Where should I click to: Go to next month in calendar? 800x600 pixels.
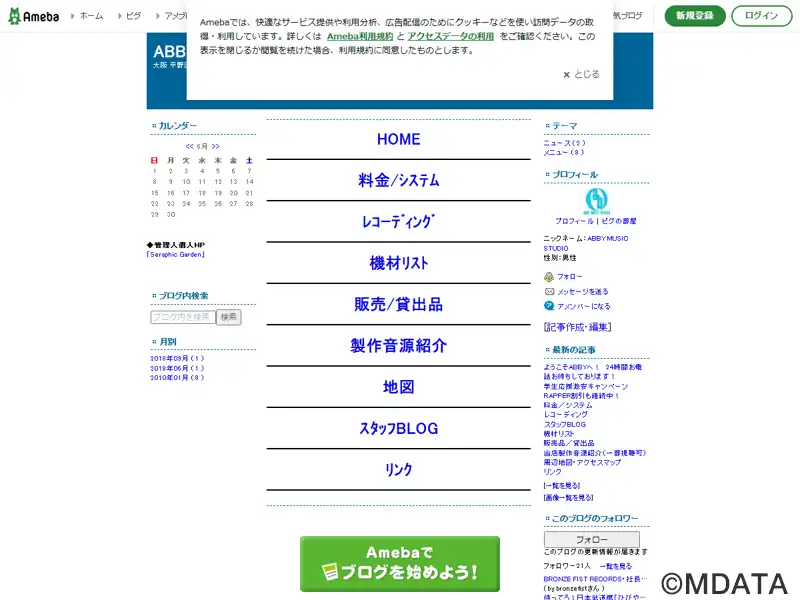[215, 146]
